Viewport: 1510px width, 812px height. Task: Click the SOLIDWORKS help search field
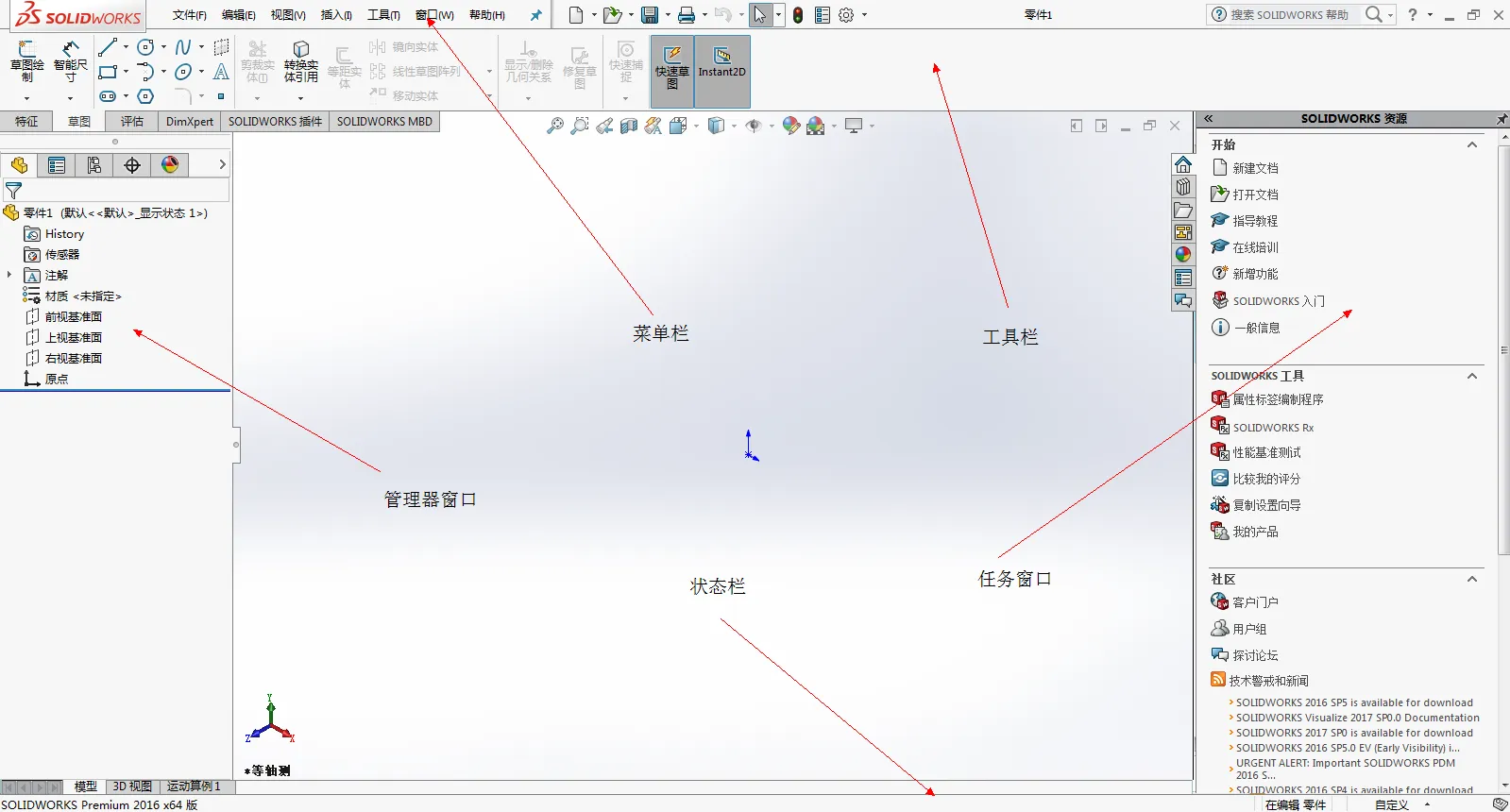click(x=1290, y=15)
